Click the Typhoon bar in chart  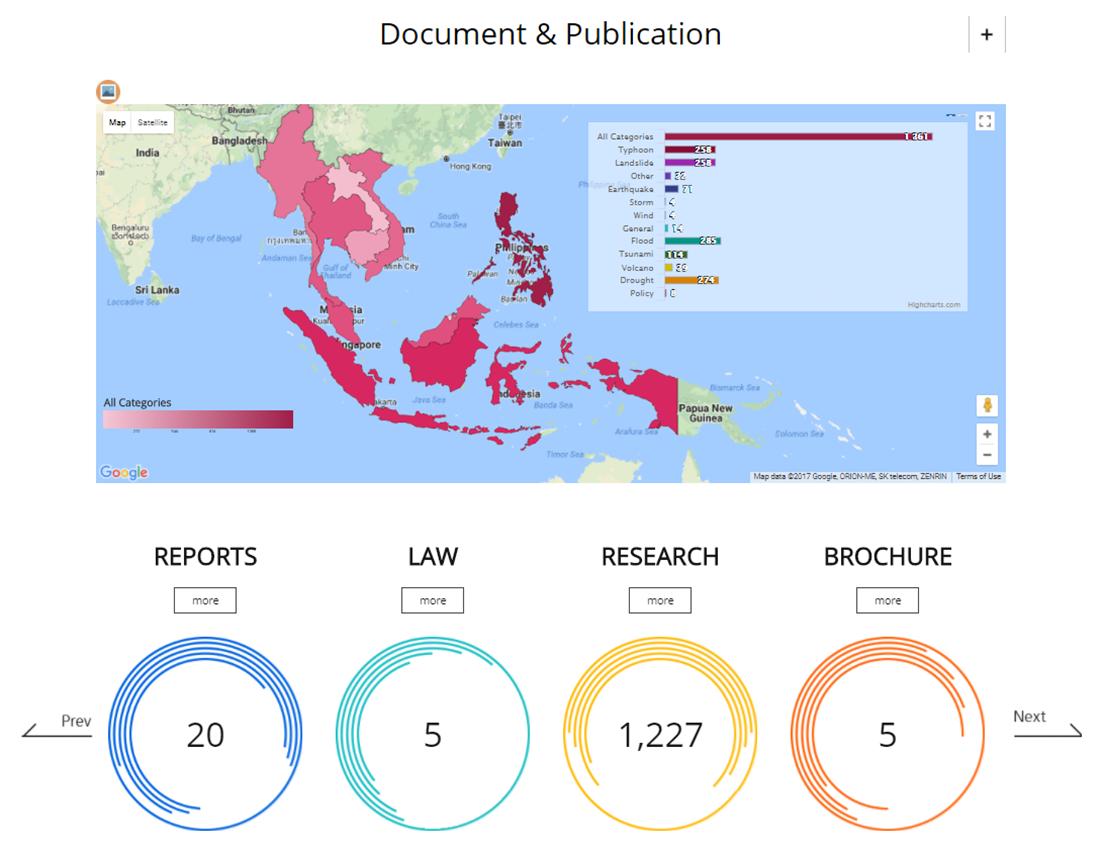point(690,150)
